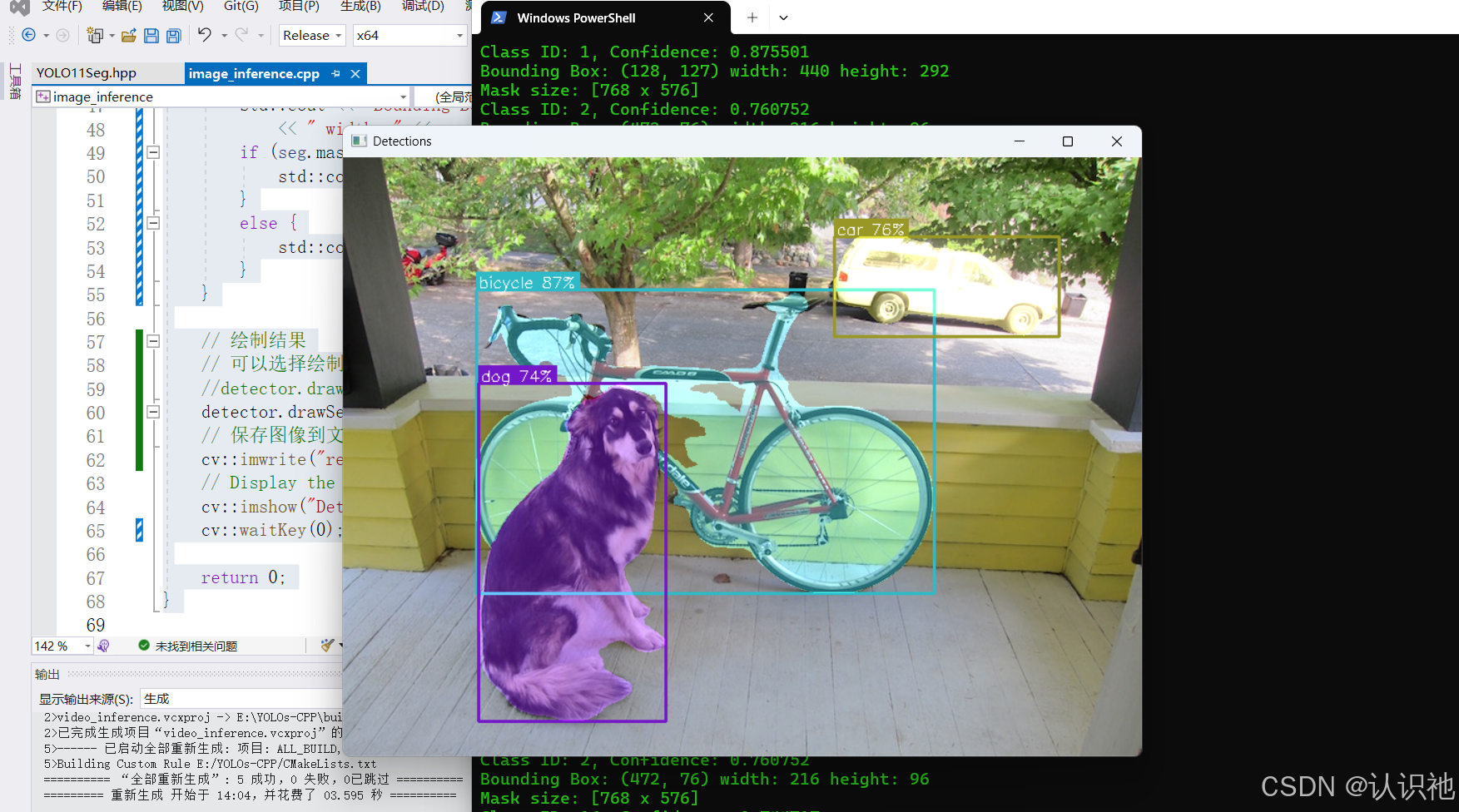Click the Detections window title icon

pyautogui.click(x=360, y=141)
